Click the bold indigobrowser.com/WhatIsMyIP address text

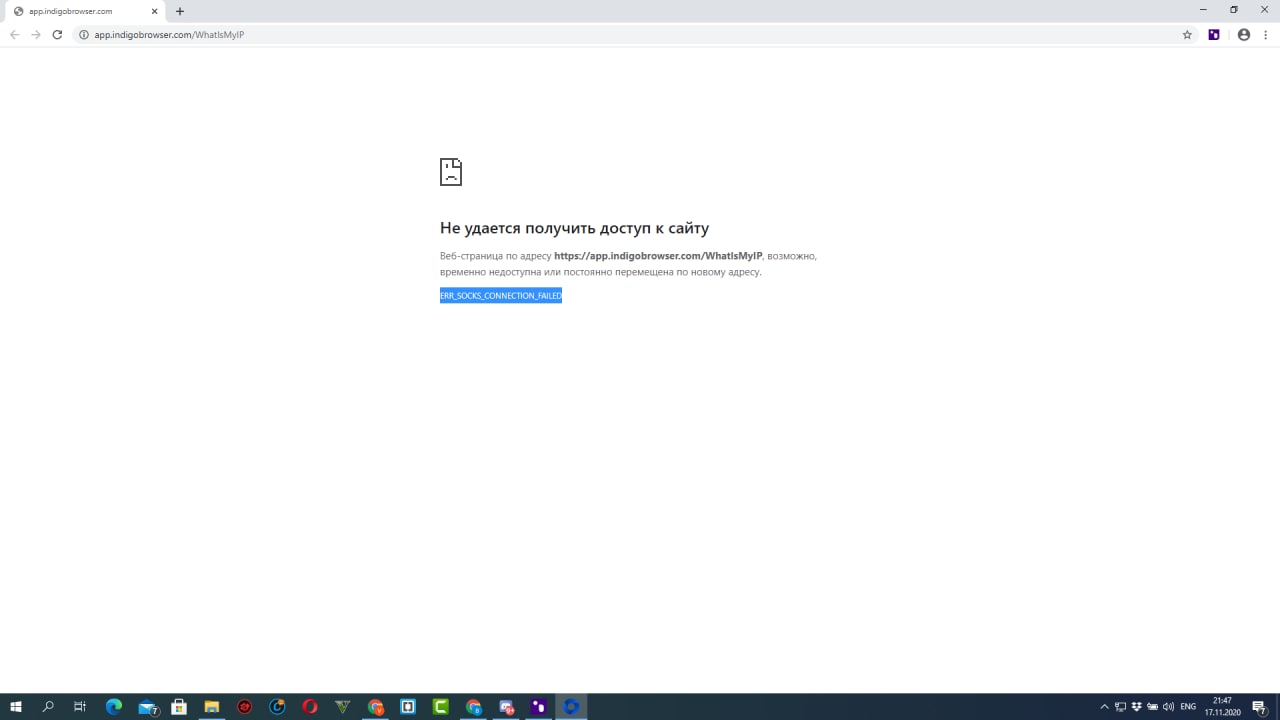658,256
